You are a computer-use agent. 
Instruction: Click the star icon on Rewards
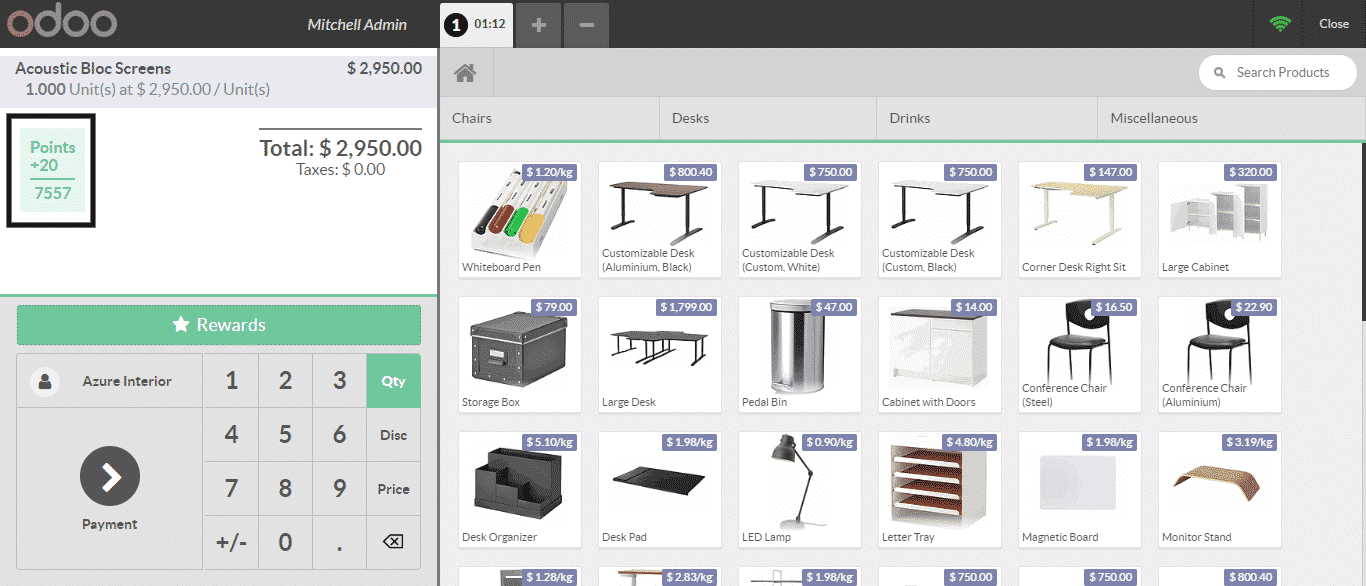181,325
